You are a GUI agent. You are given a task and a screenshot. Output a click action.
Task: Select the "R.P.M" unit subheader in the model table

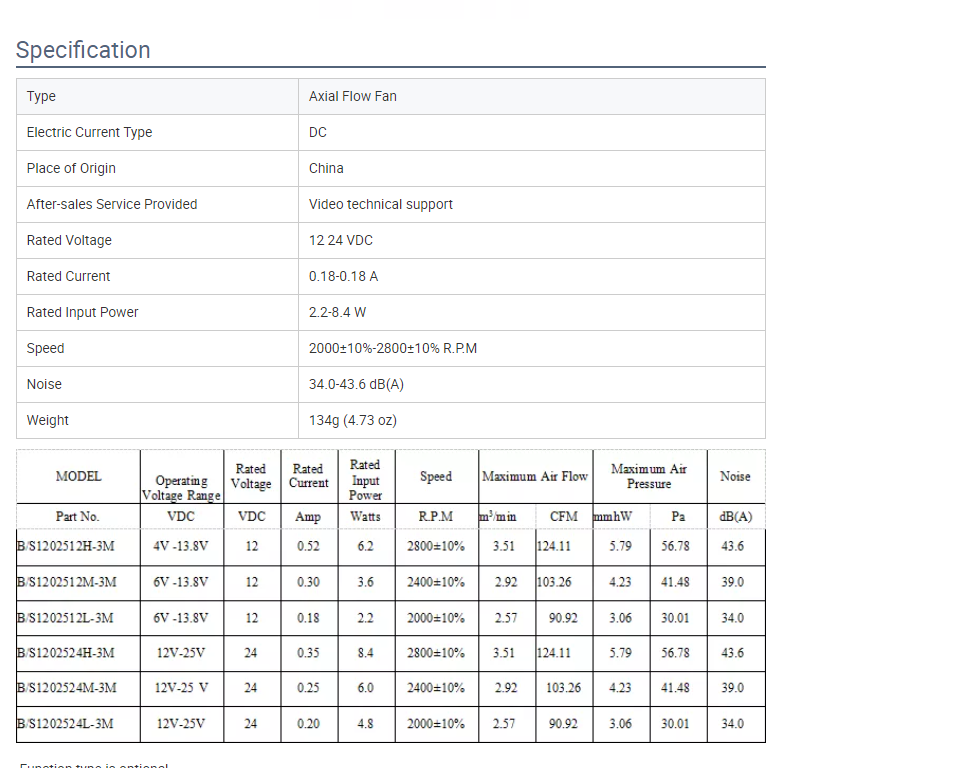(x=436, y=516)
